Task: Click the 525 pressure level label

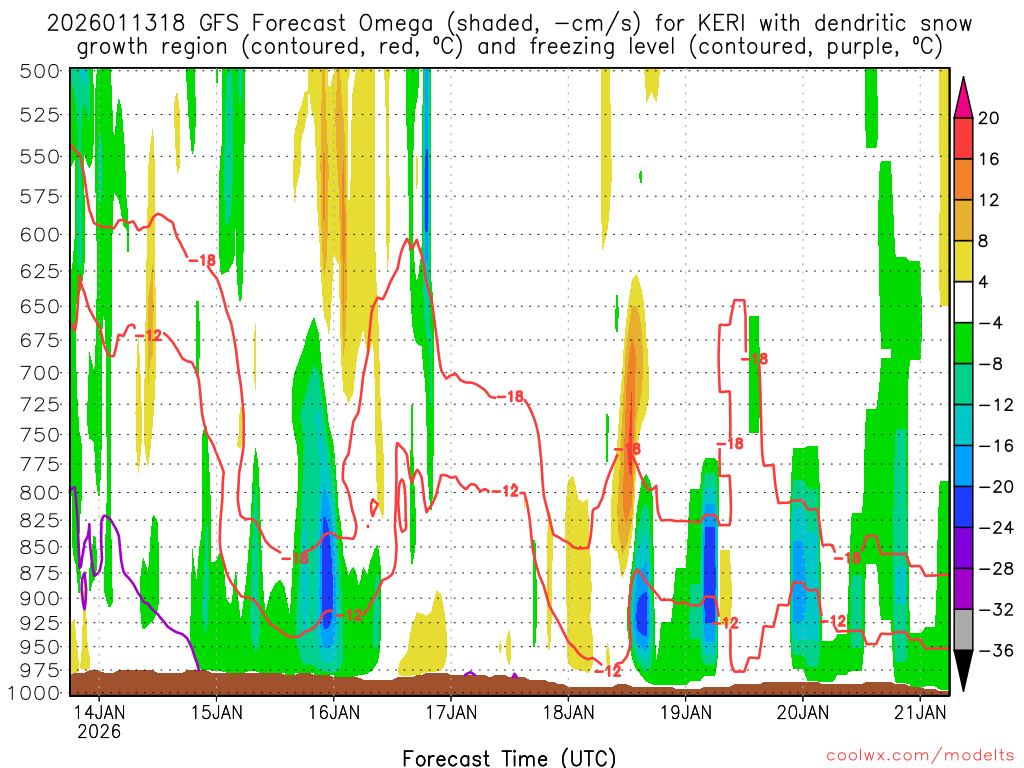Action: click(40, 115)
